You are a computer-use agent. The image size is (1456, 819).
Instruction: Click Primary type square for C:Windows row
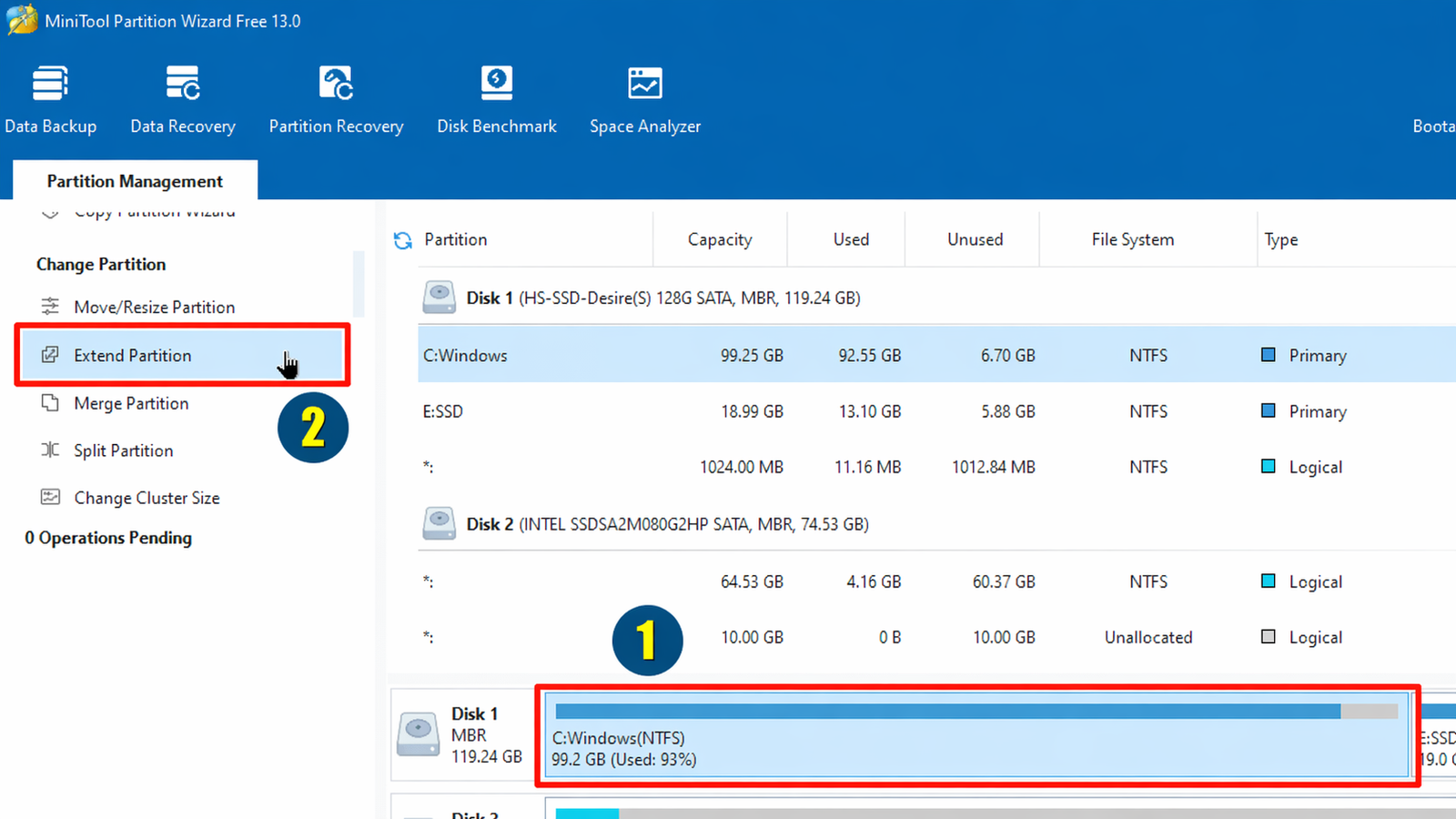pyautogui.click(x=1268, y=355)
